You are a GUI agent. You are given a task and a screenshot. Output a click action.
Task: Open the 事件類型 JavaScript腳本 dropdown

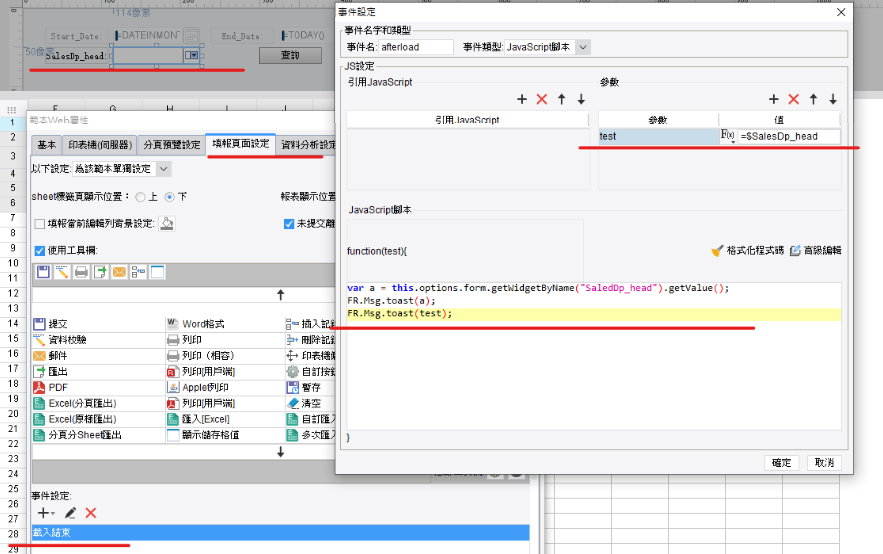click(x=583, y=47)
